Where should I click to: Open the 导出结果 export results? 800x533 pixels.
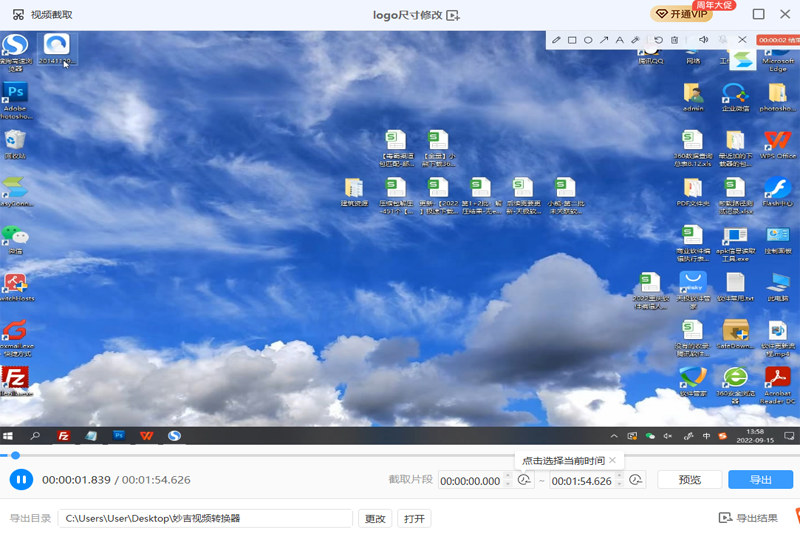[749, 518]
